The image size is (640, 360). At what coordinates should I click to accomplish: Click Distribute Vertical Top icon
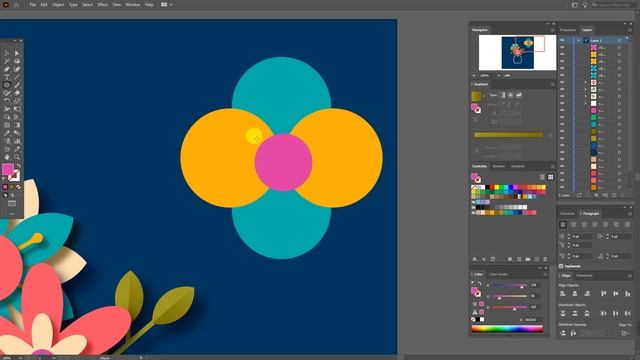click(563, 313)
